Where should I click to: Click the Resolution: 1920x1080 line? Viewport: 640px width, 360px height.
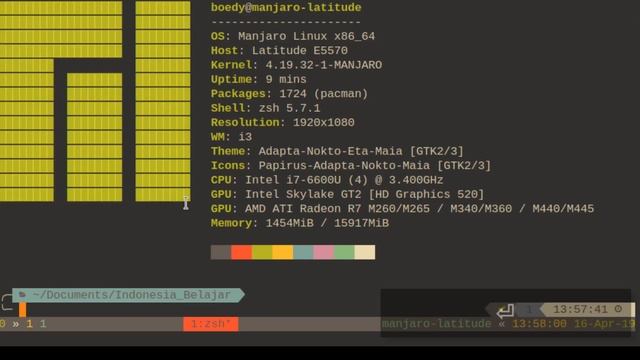[x=282, y=122]
